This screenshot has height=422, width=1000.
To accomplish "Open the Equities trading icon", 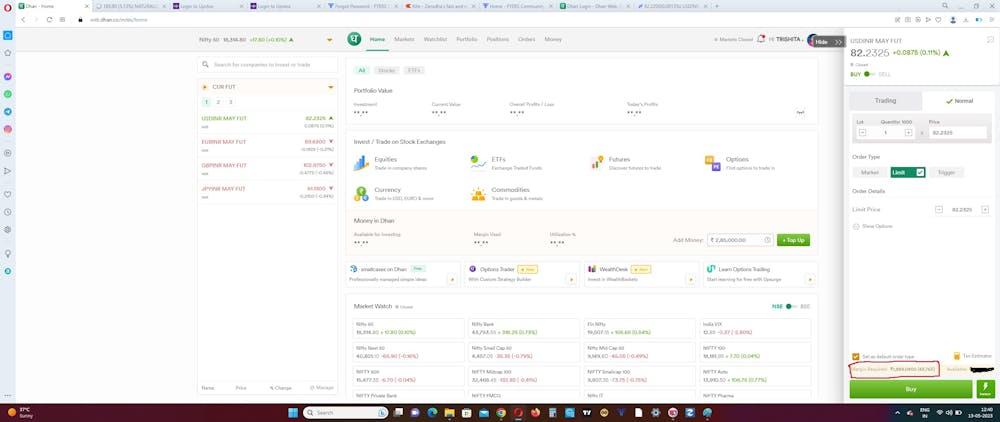I will tap(361, 162).
